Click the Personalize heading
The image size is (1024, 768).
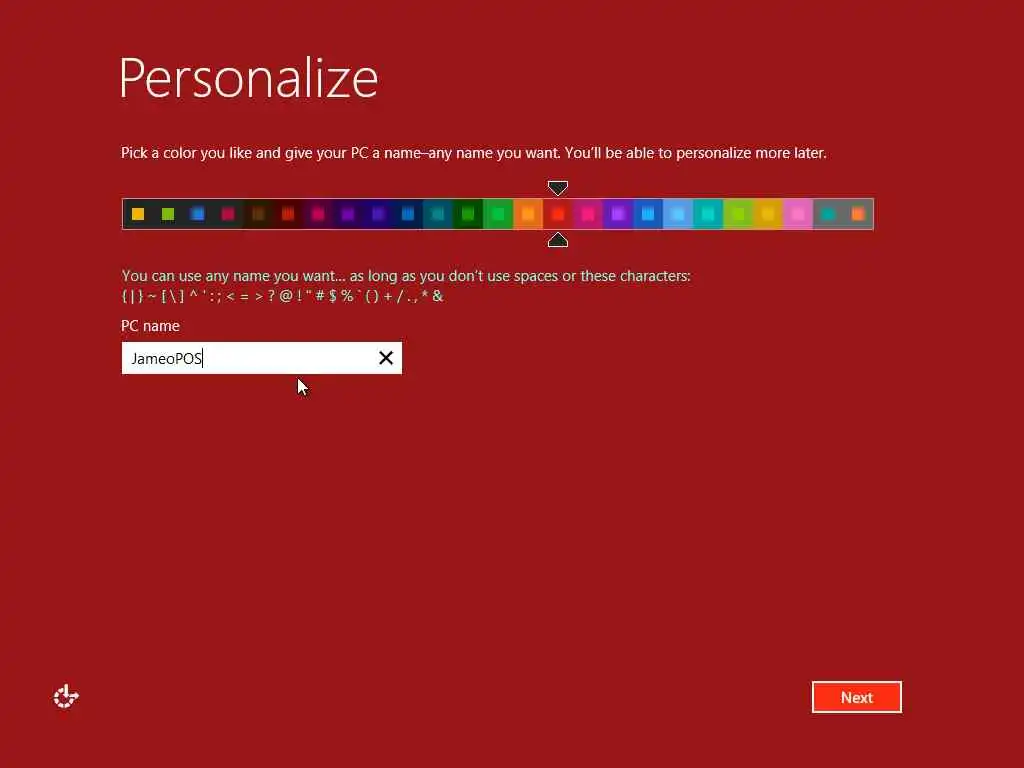[x=249, y=79]
